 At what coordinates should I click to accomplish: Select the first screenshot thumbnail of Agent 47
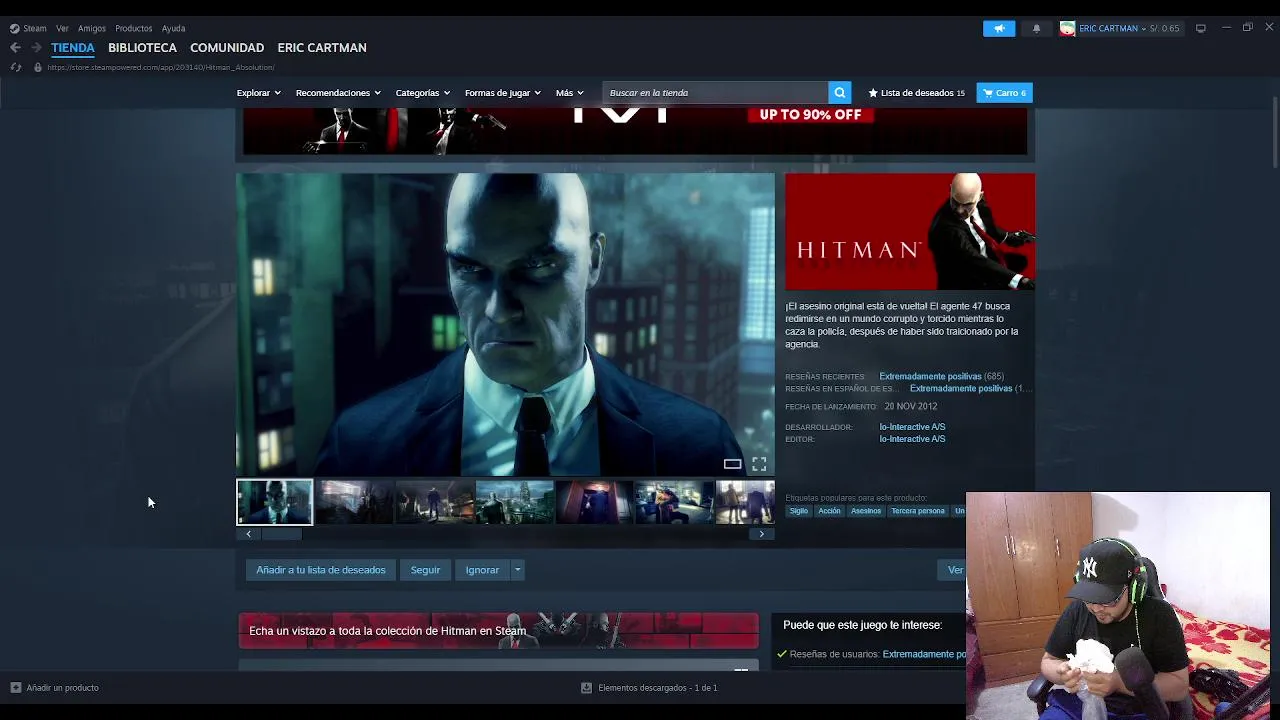click(x=275, y=502)
